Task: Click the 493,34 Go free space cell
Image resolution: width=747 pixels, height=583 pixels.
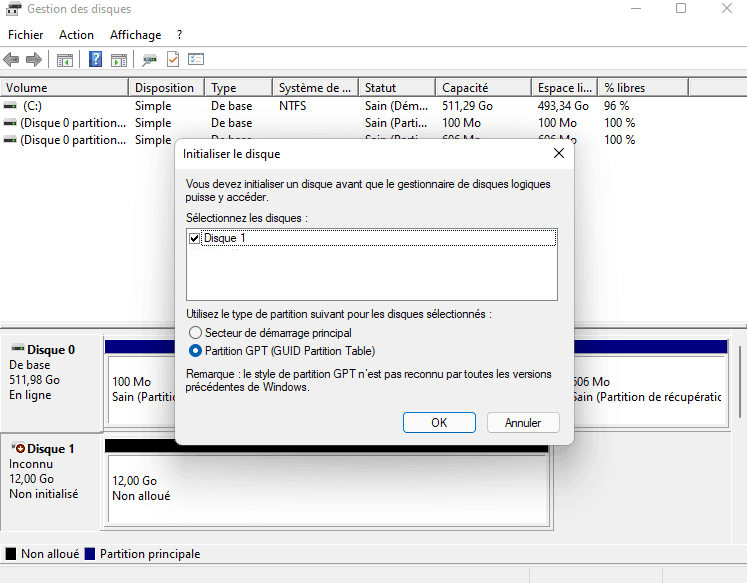Action: pyautogui.click(x=563, y=105)
